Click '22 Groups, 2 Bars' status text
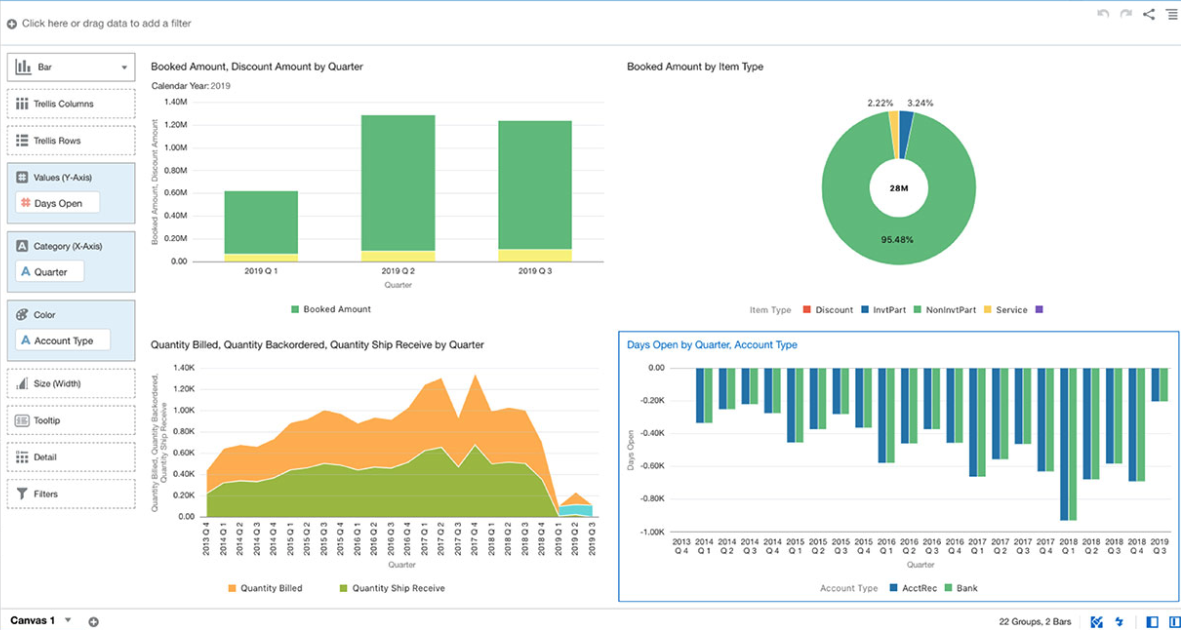 (1036, 622)
